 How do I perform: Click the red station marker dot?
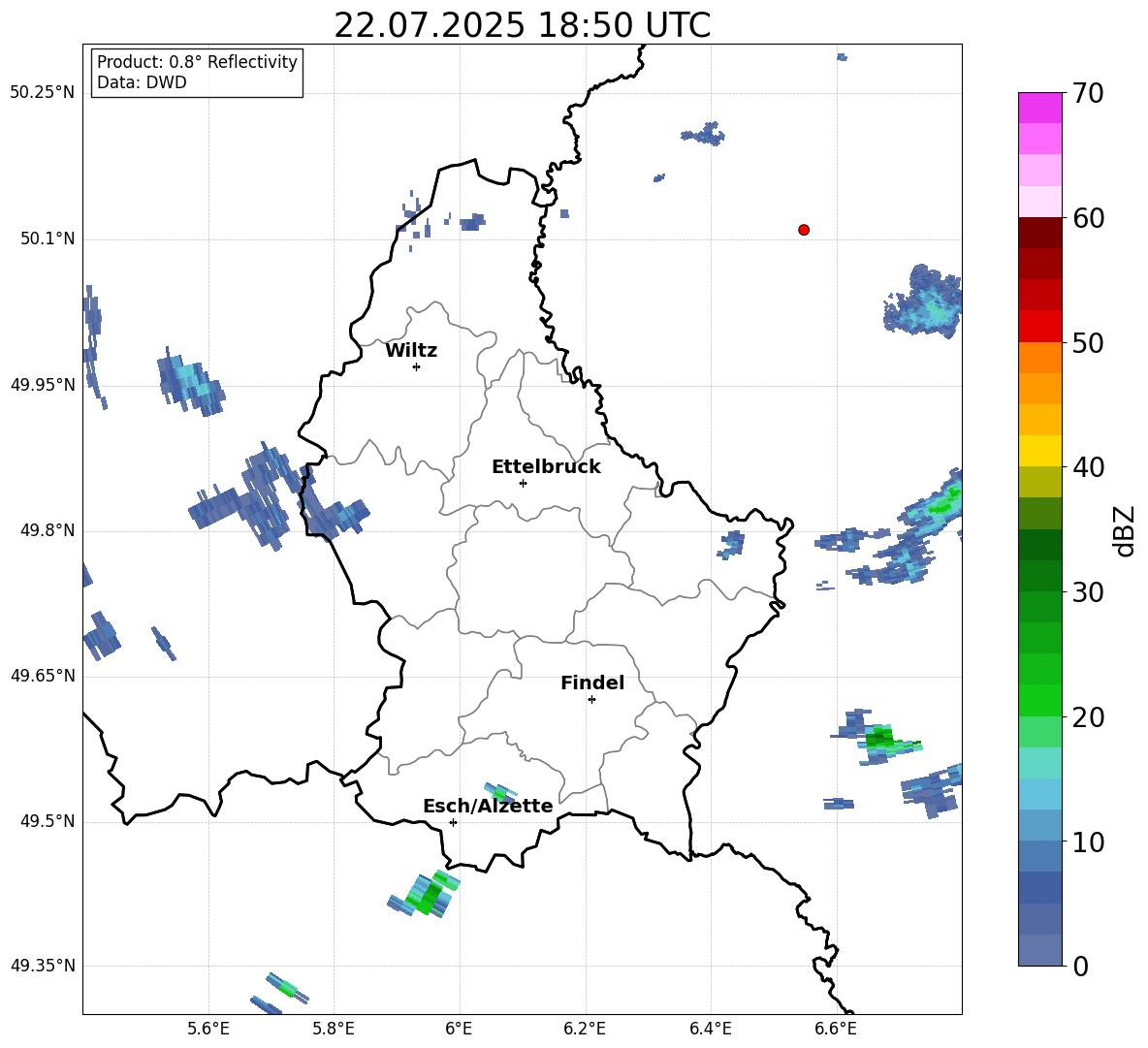(804, 230)
